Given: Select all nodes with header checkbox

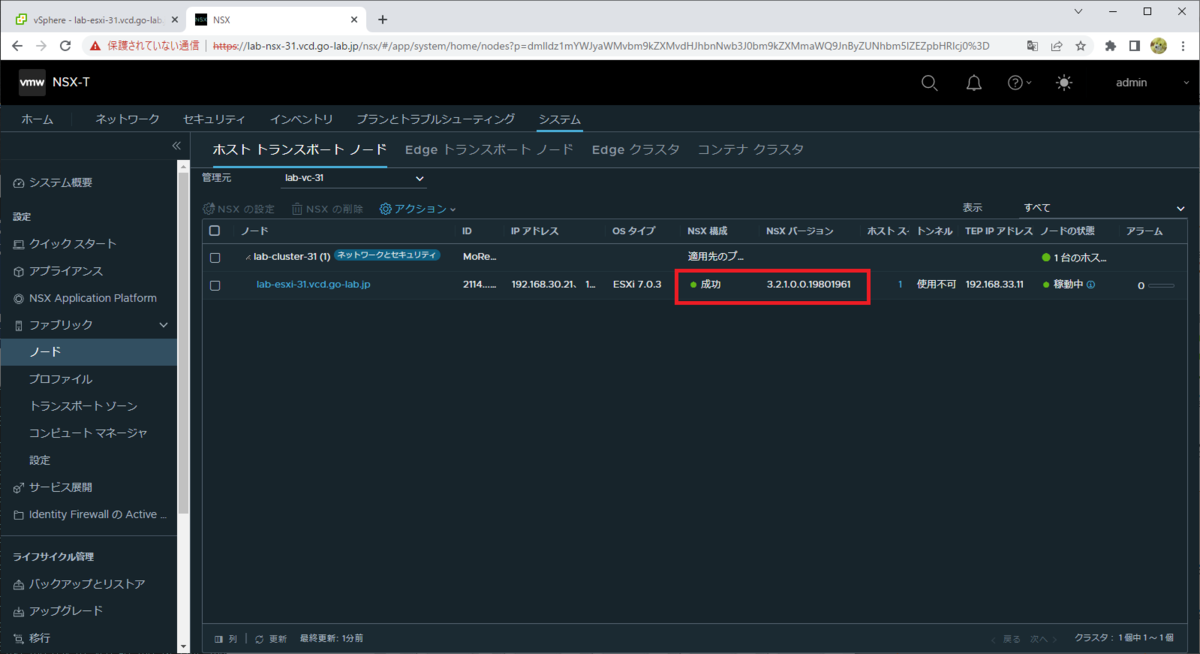Looking at the screenshot, I should 214,231.
